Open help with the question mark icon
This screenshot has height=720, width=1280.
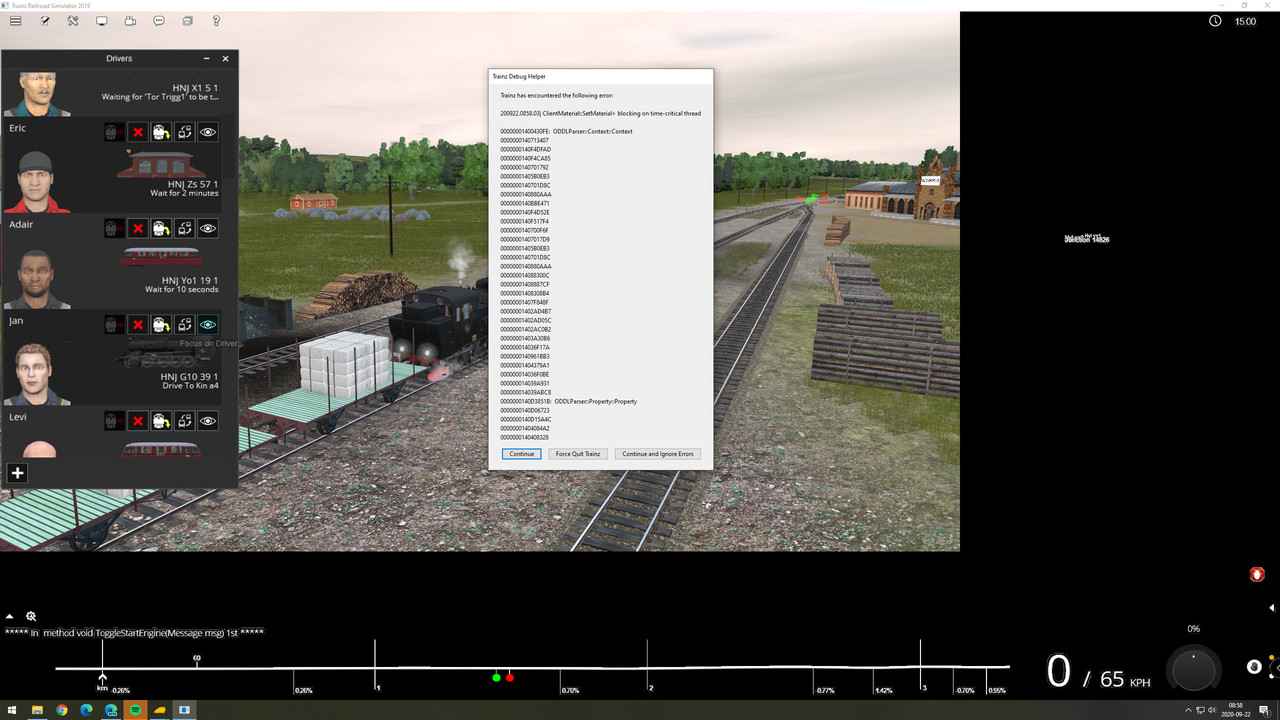pos(214,20)
